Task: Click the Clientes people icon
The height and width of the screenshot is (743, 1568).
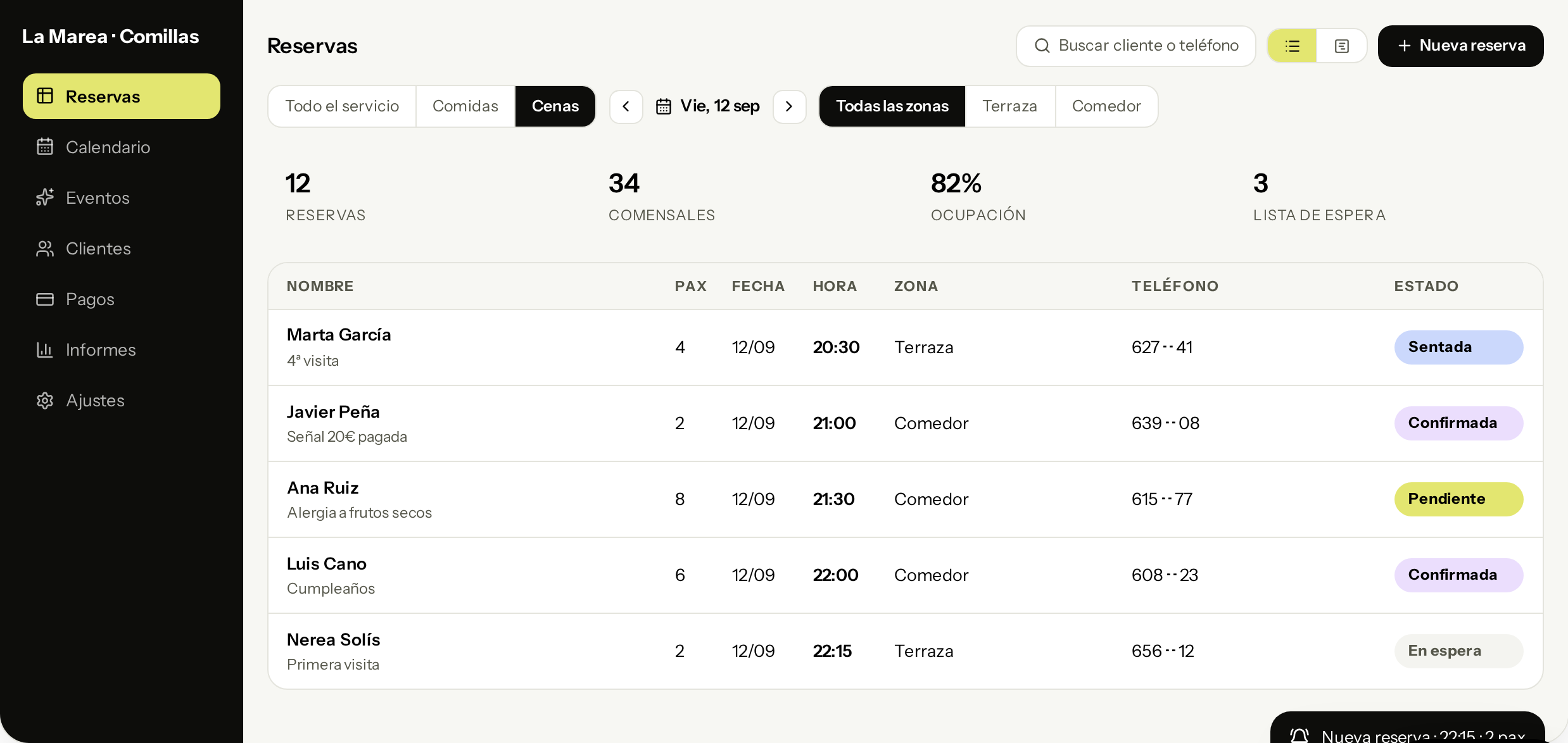Action: tap(45, 248)
